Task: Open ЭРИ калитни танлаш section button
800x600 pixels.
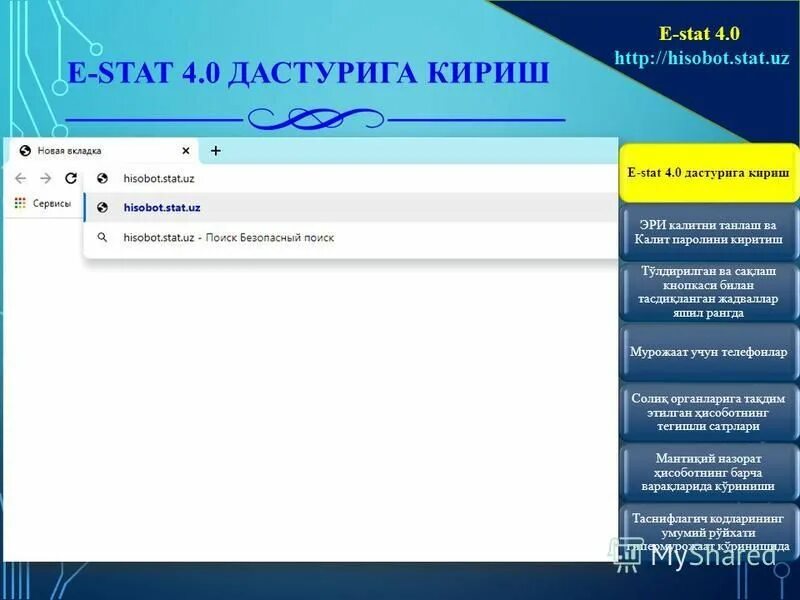Action: click(709, 233)
